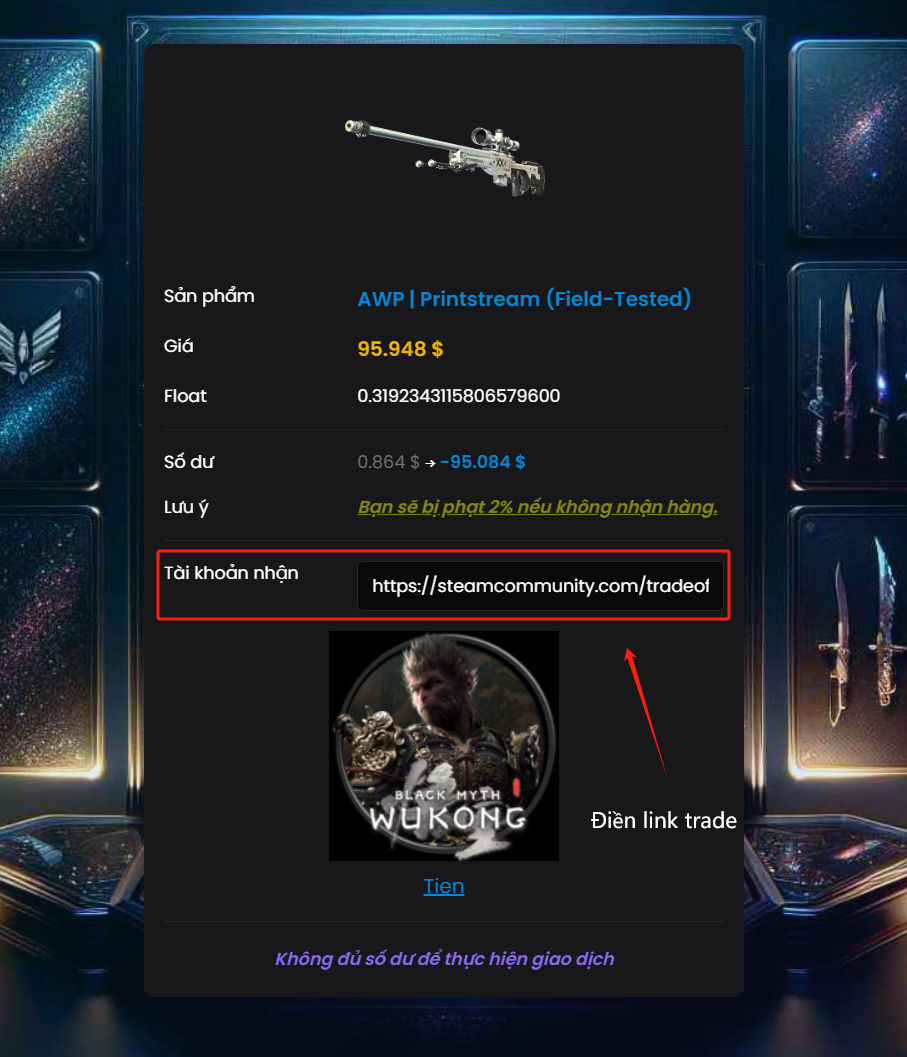Click the current balance 0.864 $
This screenshot has height=1057, width=907.
[388, 462]
